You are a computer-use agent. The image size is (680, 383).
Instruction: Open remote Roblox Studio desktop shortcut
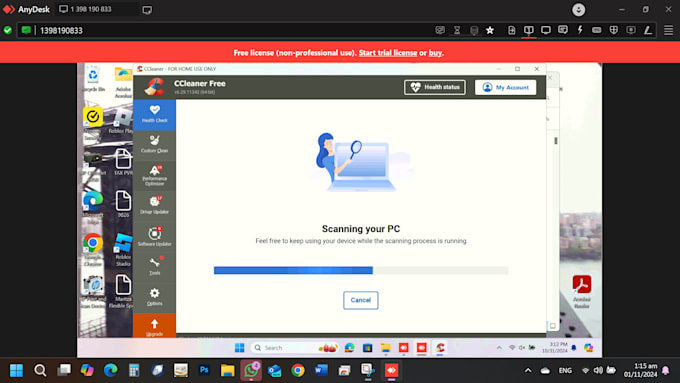(x=123, y=249)
